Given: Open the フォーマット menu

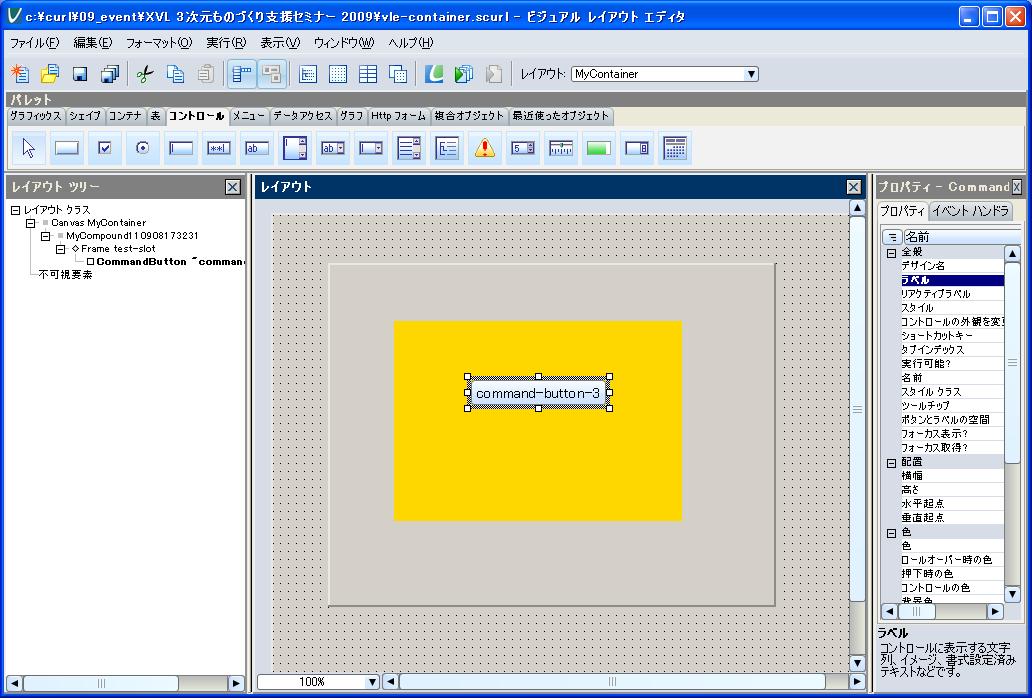Looking at the screenshot, I should (158, 43).
